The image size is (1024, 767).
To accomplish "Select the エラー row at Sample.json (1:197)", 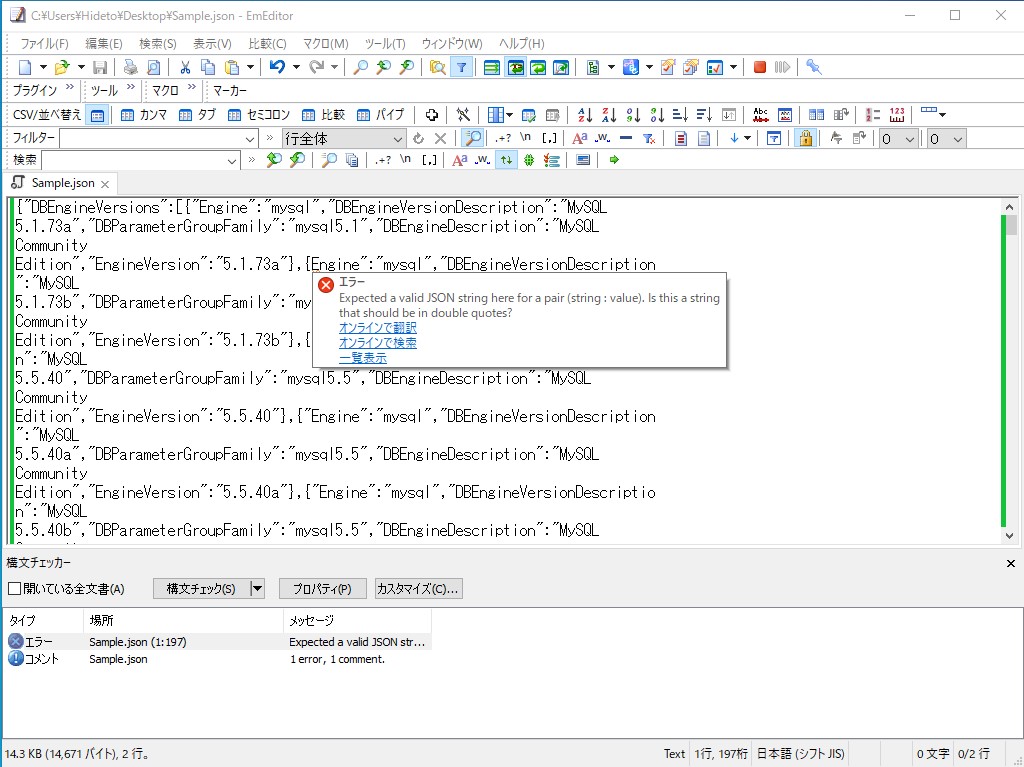I will click(x=218, y=642).
